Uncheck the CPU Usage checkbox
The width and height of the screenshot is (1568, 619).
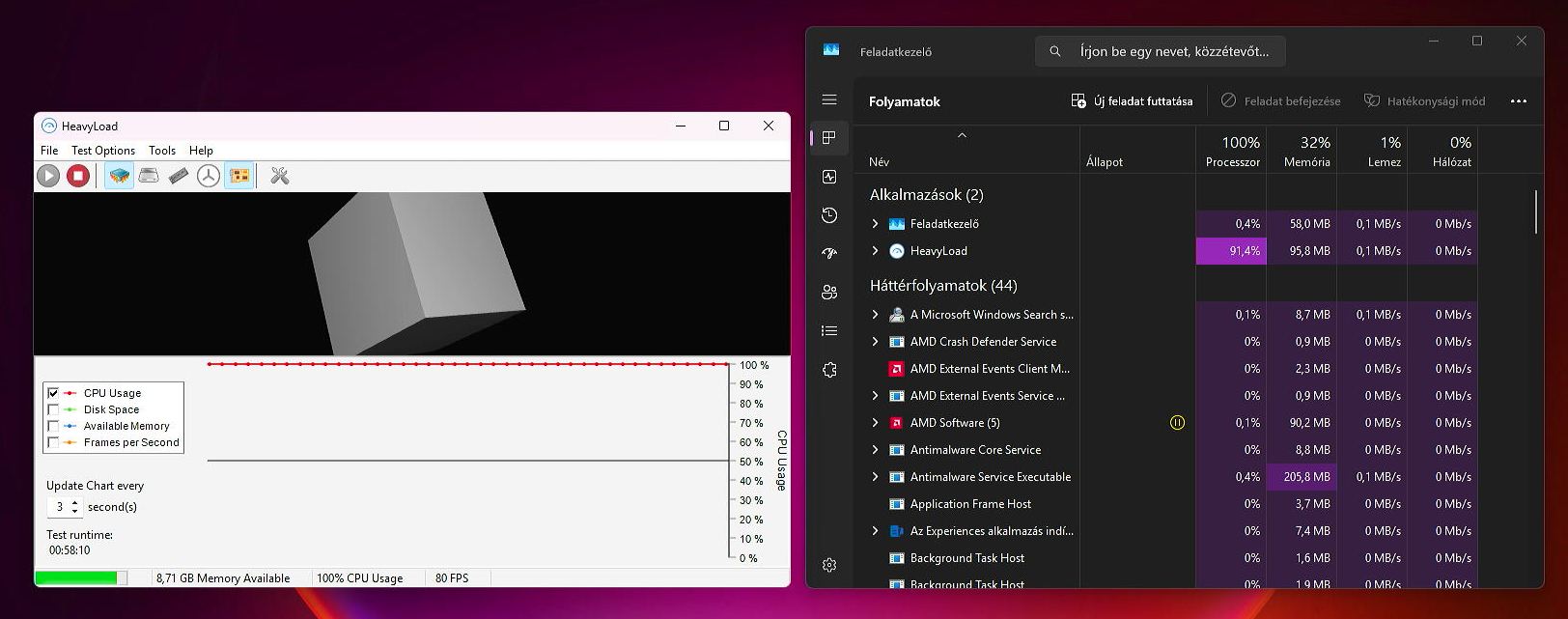(53, 393)
